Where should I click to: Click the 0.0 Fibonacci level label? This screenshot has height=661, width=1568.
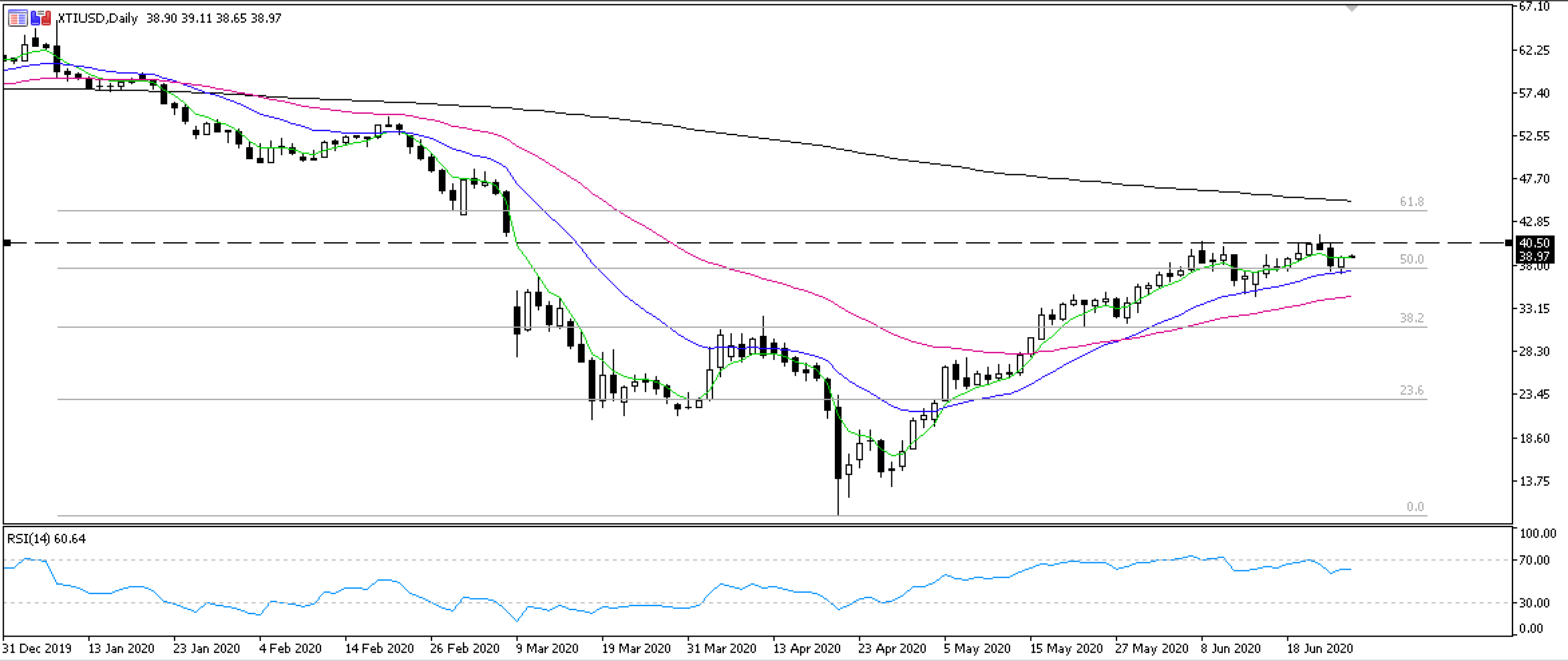[x=1415, y=507]
